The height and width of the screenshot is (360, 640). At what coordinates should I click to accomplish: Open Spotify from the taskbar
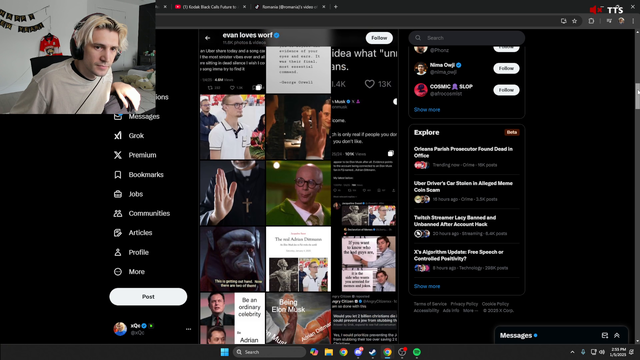[417, 352]
